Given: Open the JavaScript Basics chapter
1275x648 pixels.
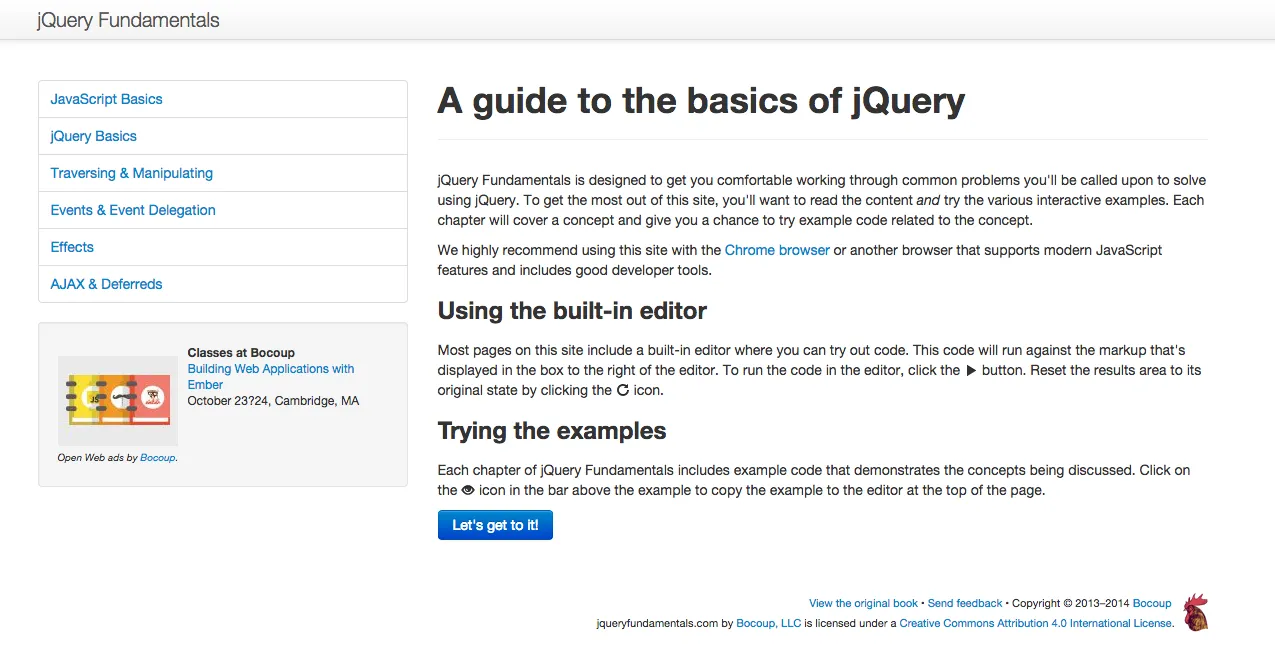Looking at the screenshot, I should (x=222, y=99).
